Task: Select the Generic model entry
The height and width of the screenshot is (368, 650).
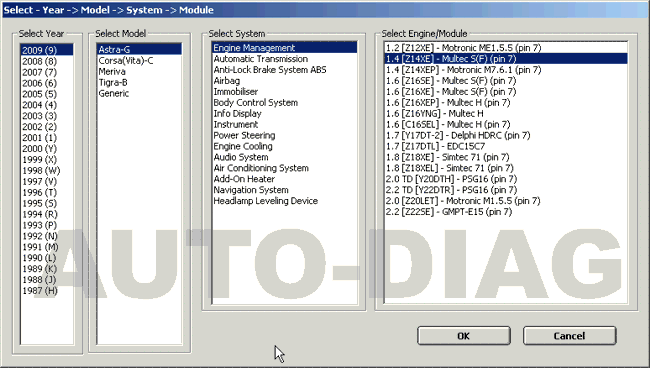Action: [x=139, y=93]
